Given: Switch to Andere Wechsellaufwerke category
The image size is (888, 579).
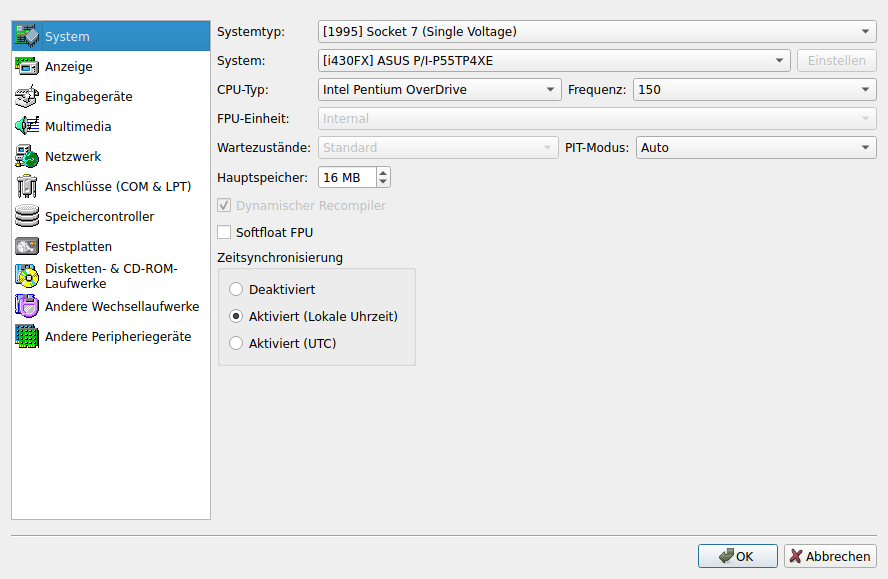Looking at the screenshot, I should click(121, 307).
